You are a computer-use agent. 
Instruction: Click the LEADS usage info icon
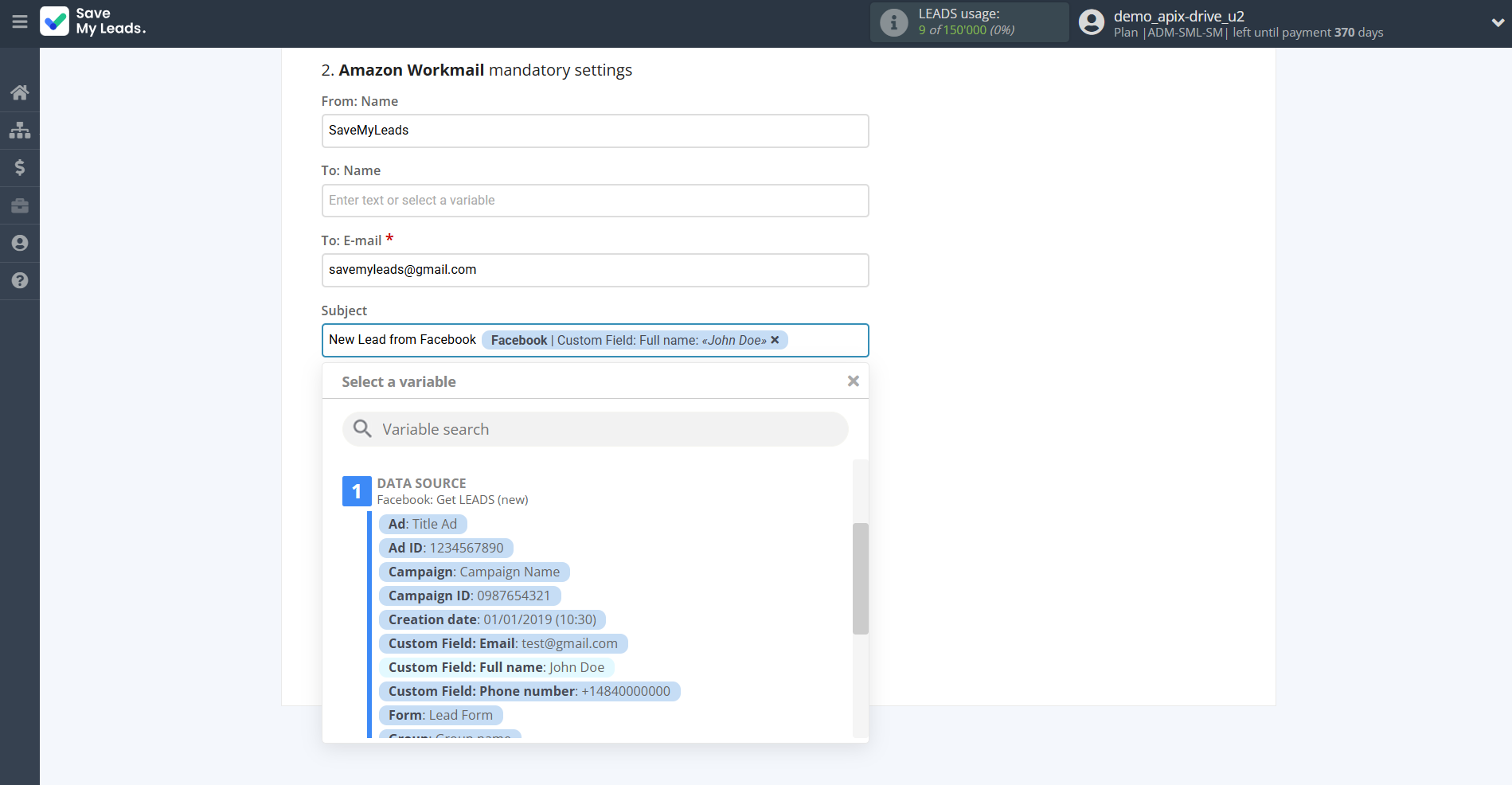click(892, 22)
